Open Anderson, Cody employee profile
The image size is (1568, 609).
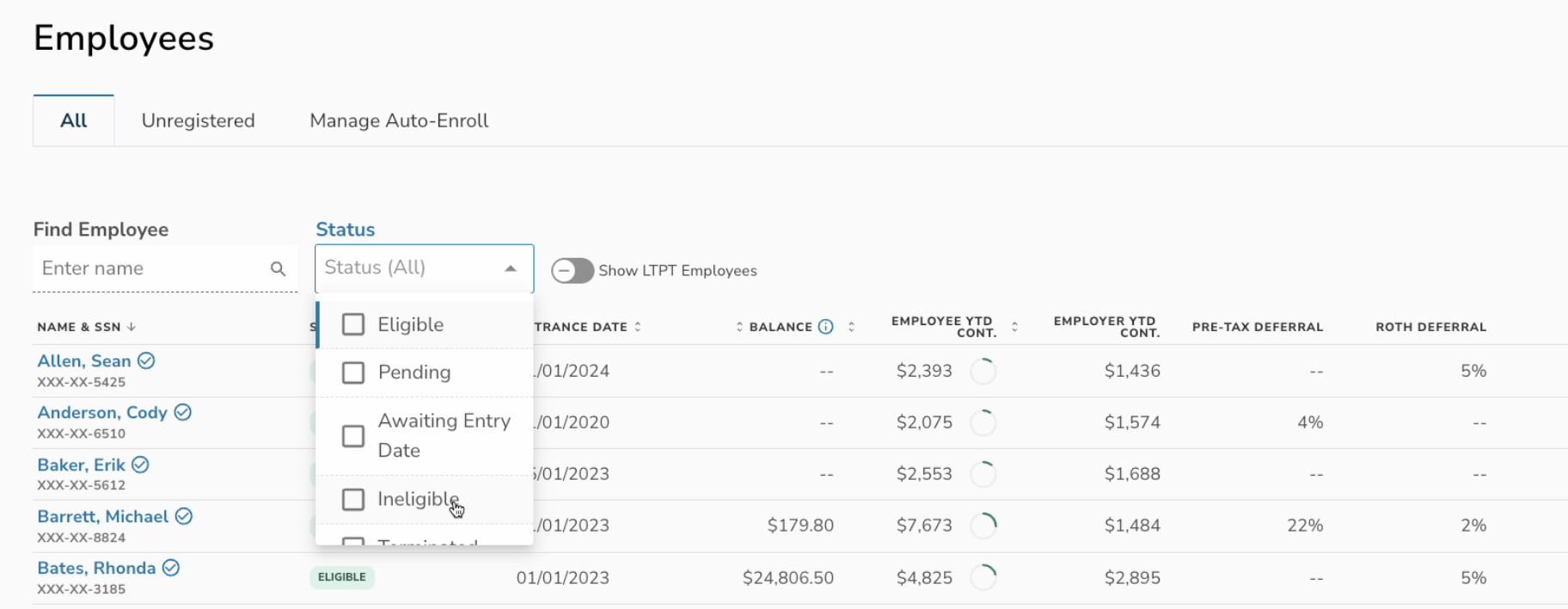pyautogui.click(x=102, y=413)
